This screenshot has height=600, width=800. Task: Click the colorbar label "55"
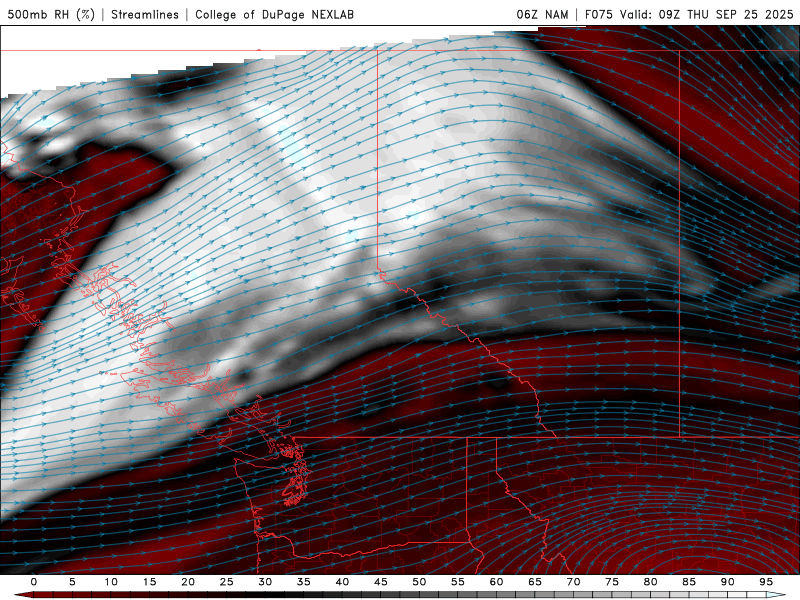pos(458,582)
